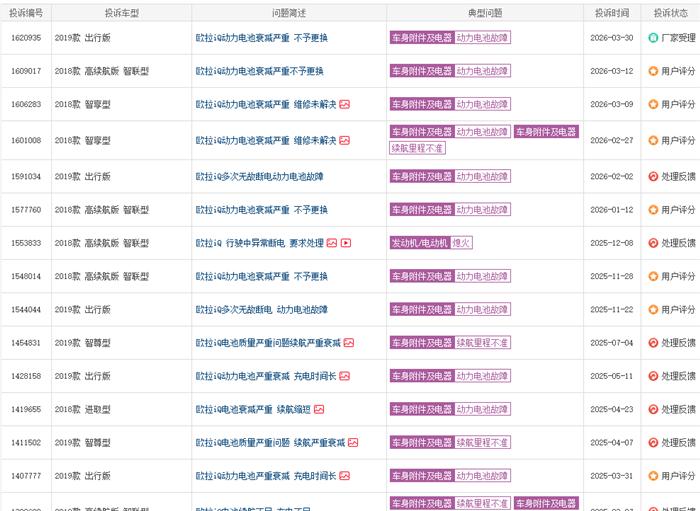700x511 pixels.
Task: Click the 投诉状态 column header
Action: pos(670,13)
